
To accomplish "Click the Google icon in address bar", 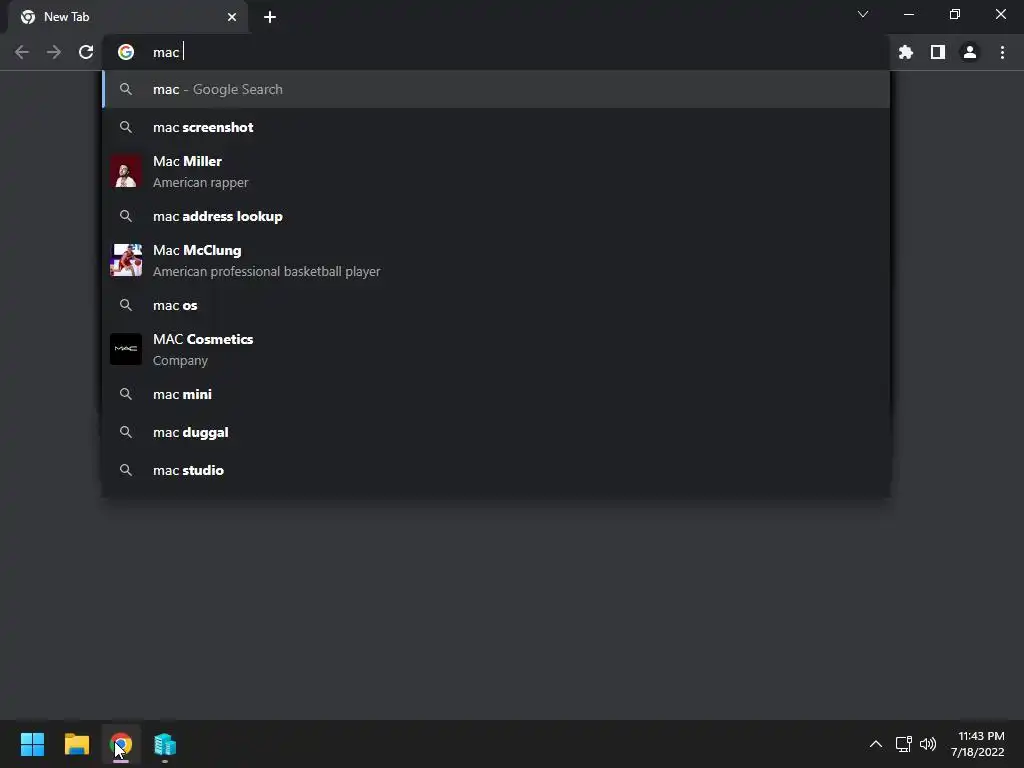I will [126, 52].
